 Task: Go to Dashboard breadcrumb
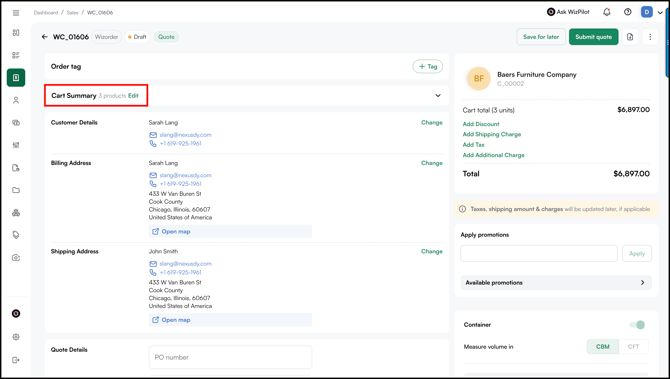point(46,13)
